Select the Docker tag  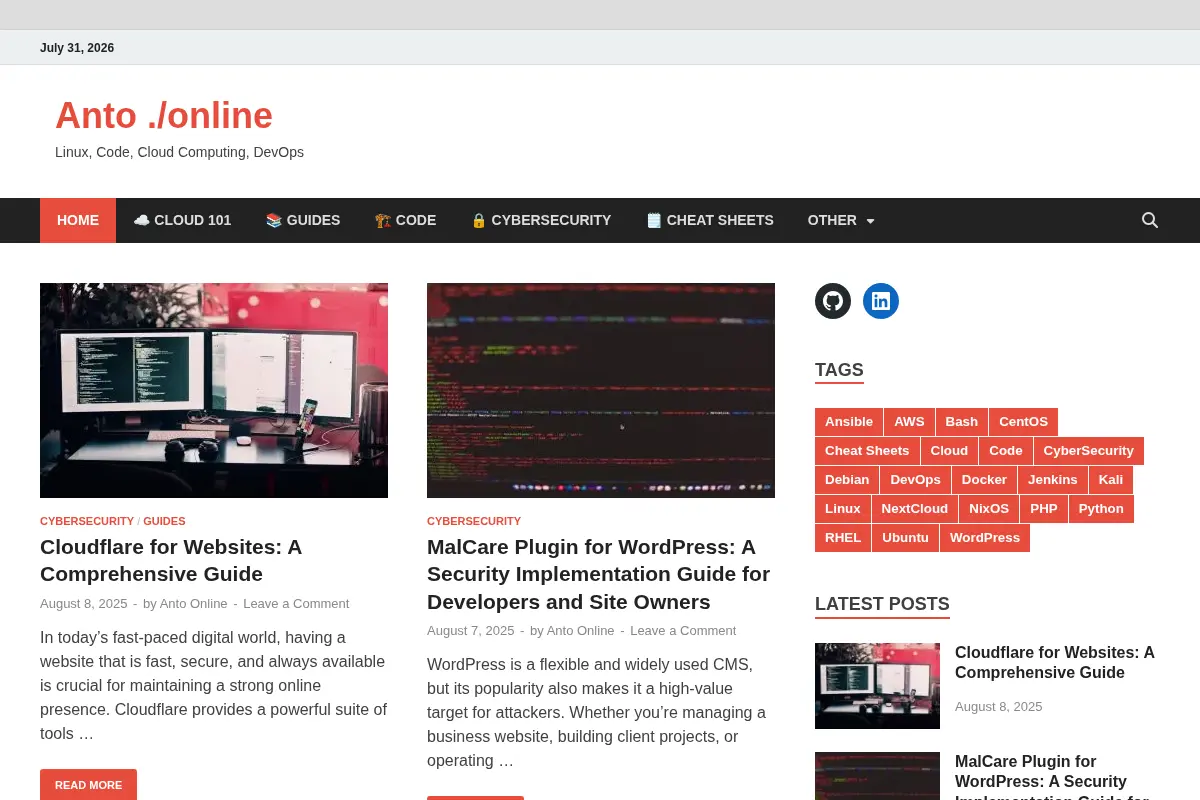pos(984,480)
